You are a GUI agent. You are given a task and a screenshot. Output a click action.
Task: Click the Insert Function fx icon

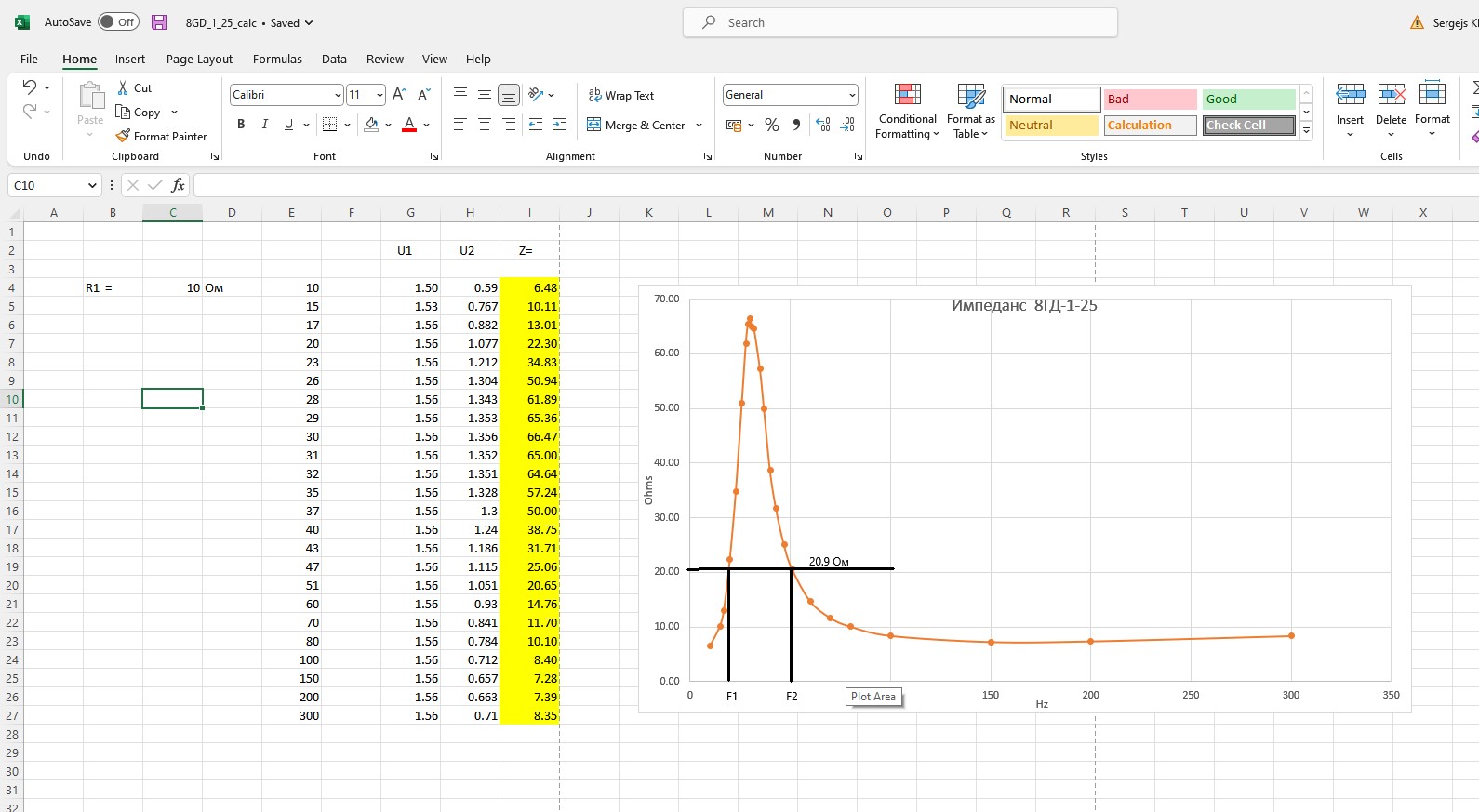point(178,185)
